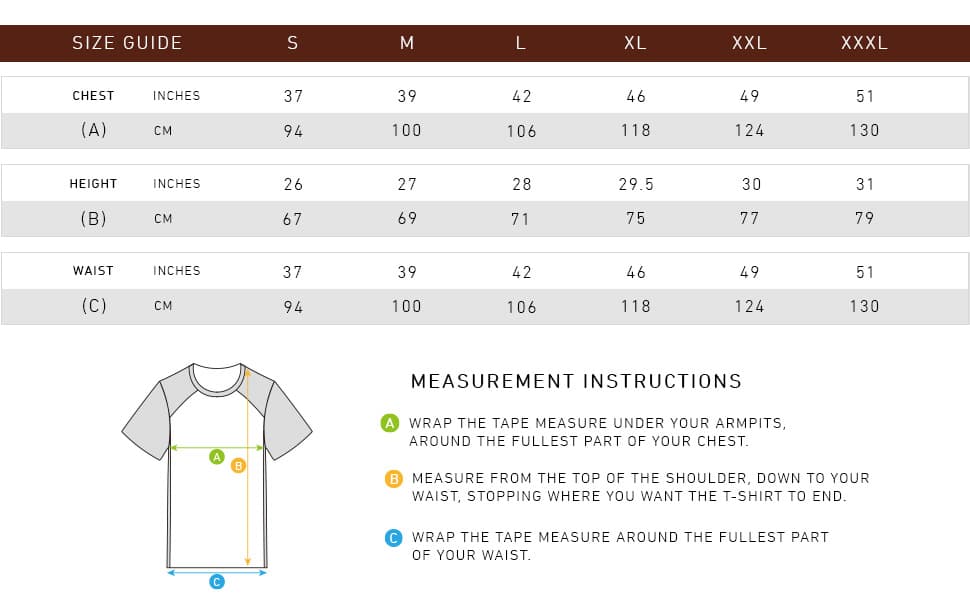
Task: Click the HEIGHT row label
Action: click(93, 184)
